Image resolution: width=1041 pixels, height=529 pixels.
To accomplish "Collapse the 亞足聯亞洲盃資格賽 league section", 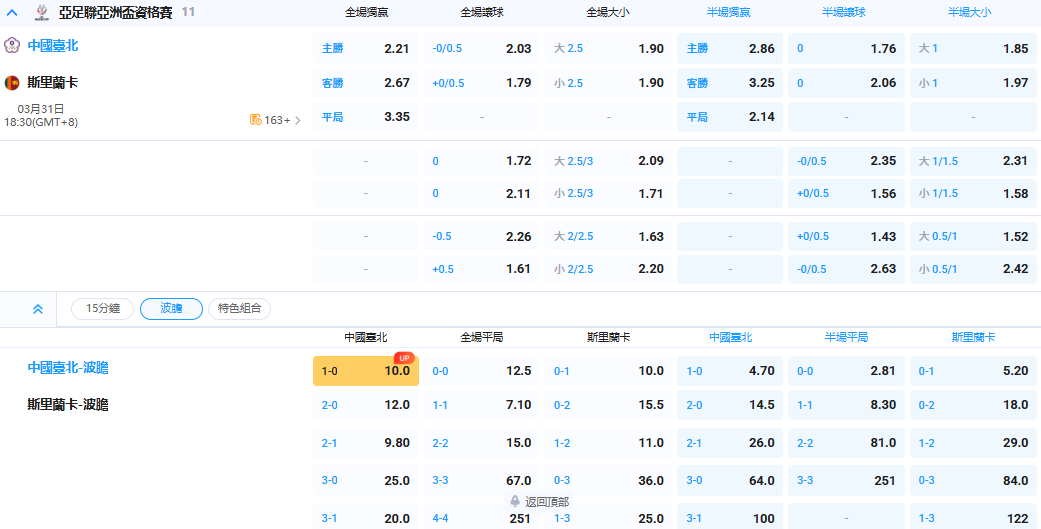I will 12,13.
